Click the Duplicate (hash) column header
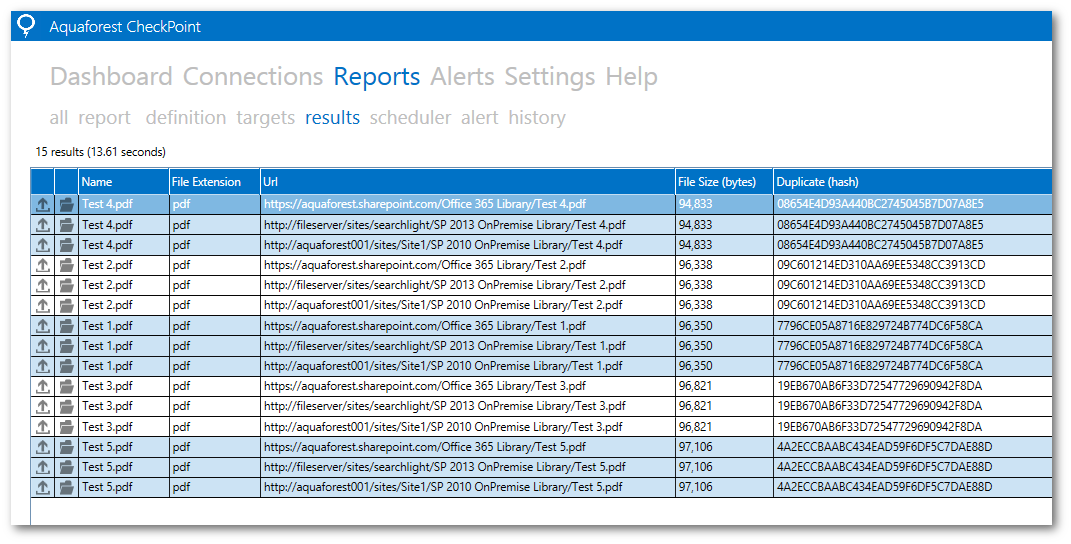Image resolution: width=1071 pixels, height=544 pixels. pos(817,182)
